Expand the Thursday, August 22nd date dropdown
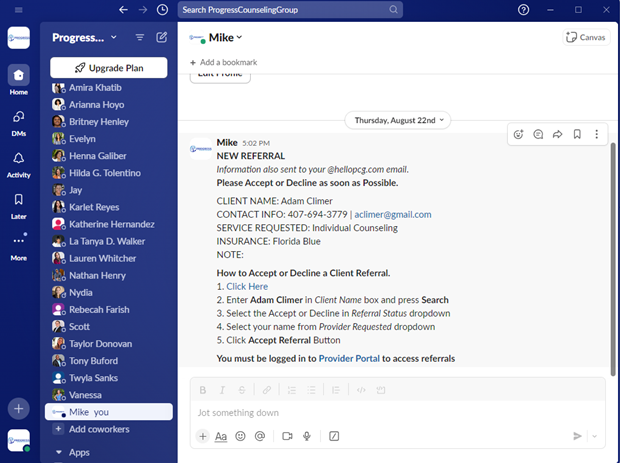Image resolution: width=620 pixels, height=463 pixels. click(398, 120)
